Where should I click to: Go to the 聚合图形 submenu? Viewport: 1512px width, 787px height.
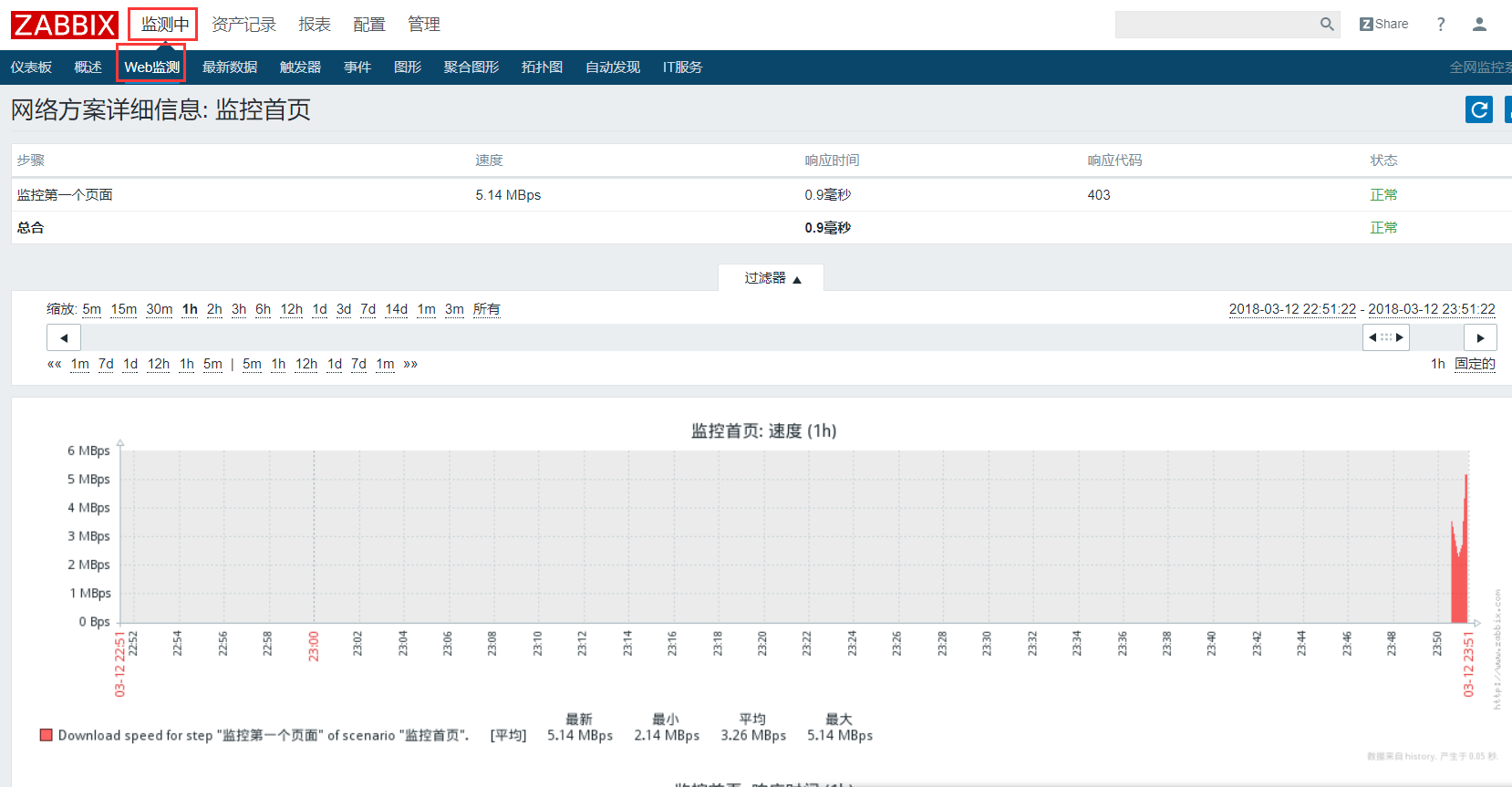click(x=471, y=67)
